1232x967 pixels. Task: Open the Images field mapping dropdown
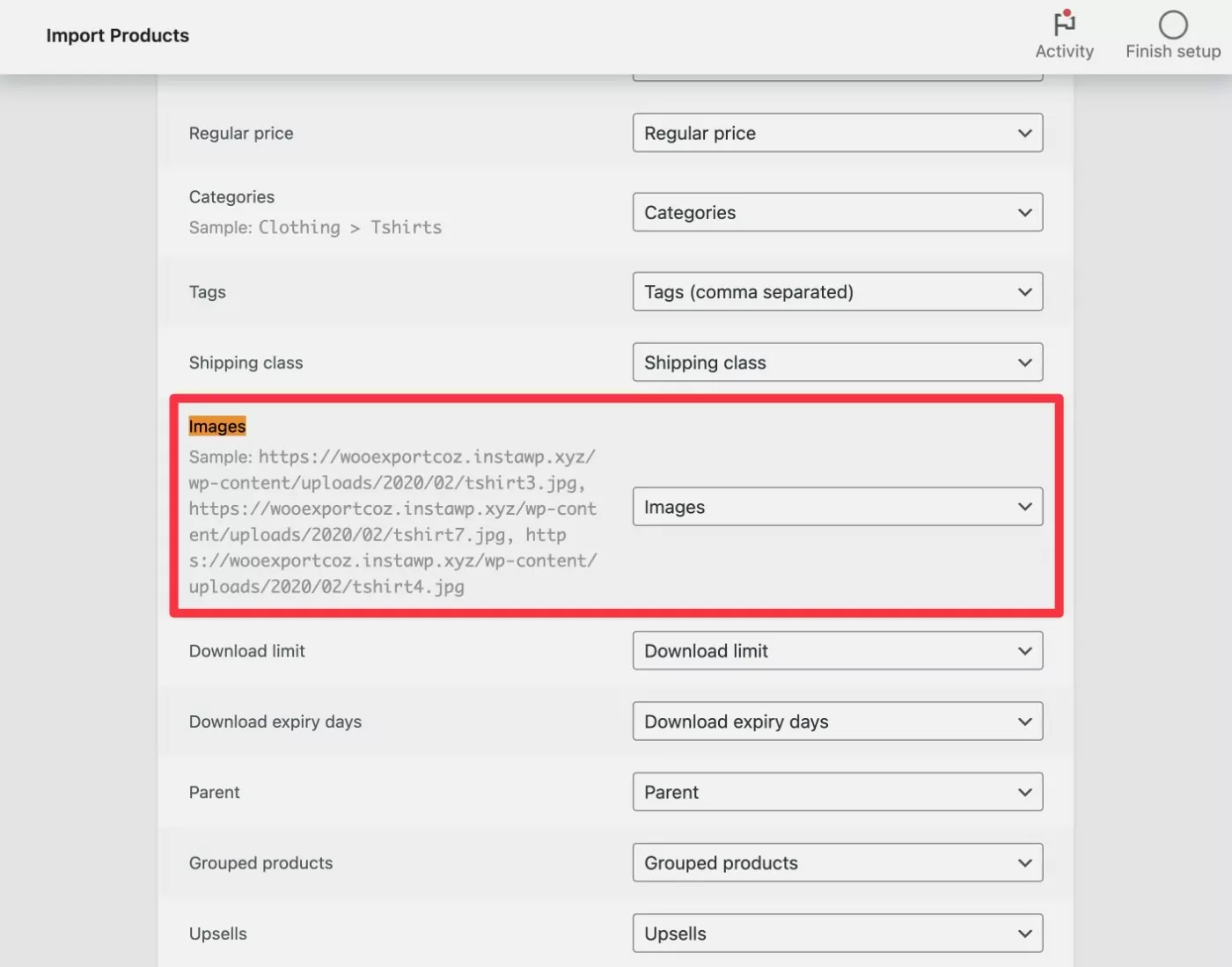(837, 507)
